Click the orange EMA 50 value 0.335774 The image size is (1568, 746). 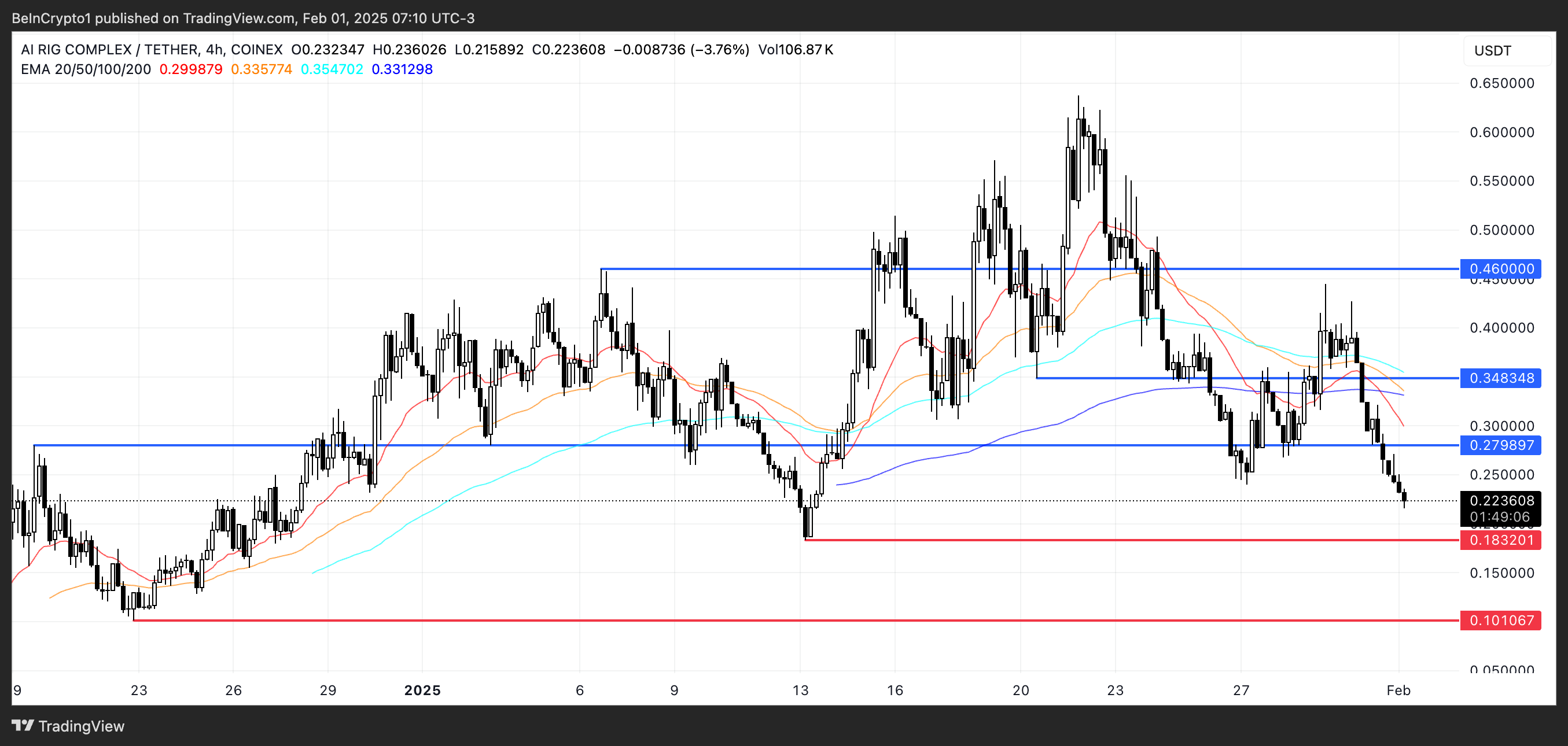261,69
